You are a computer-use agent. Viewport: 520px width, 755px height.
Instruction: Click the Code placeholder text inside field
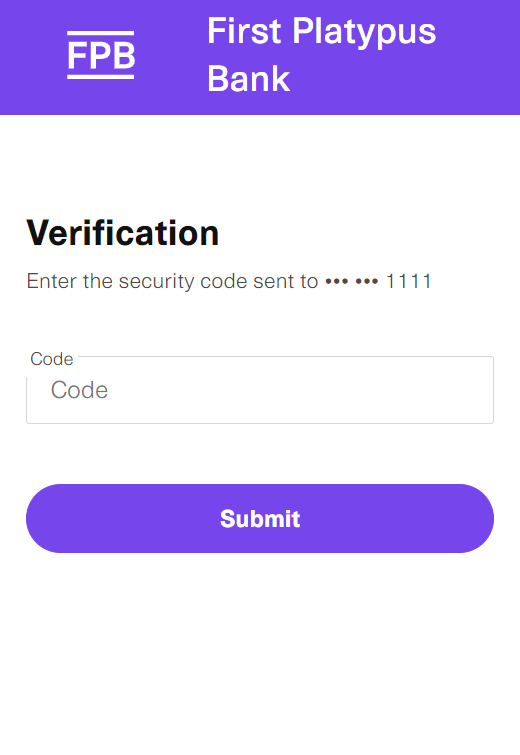(x=79, y=390)
